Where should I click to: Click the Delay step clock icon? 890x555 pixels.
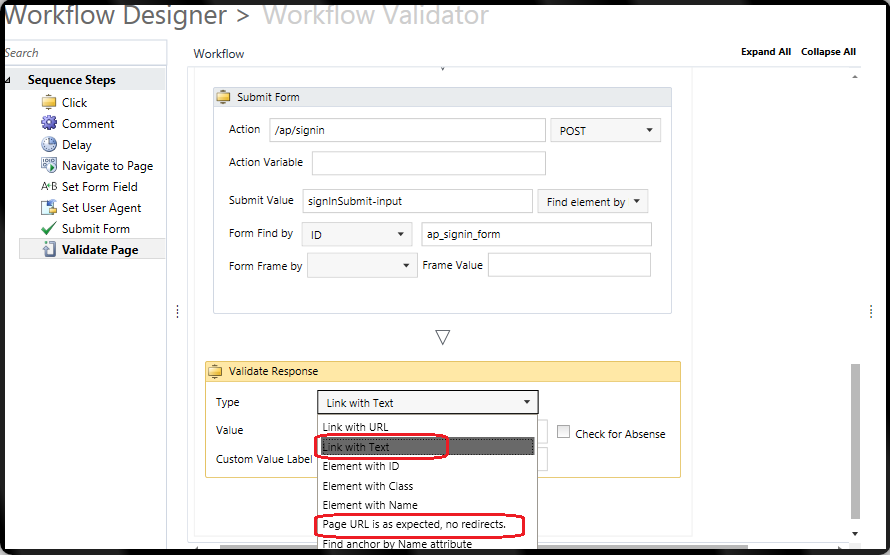(49, 144)
